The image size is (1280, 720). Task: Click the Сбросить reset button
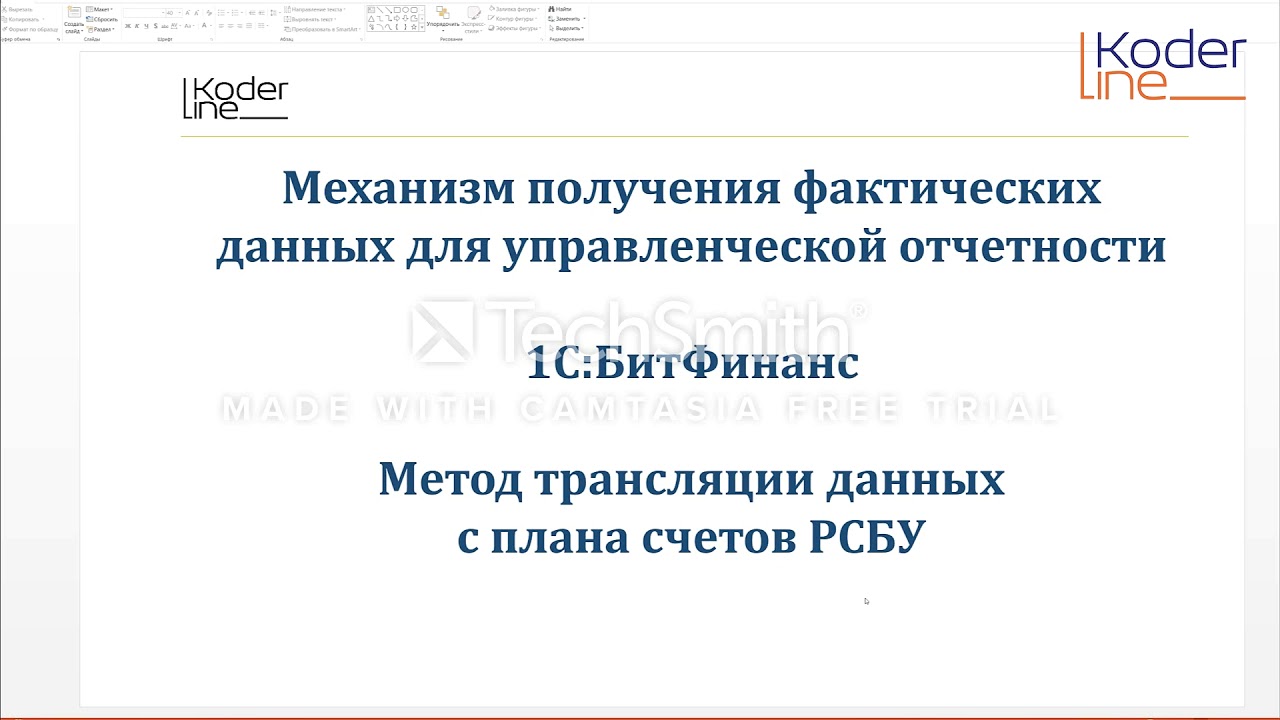[102, 19]
